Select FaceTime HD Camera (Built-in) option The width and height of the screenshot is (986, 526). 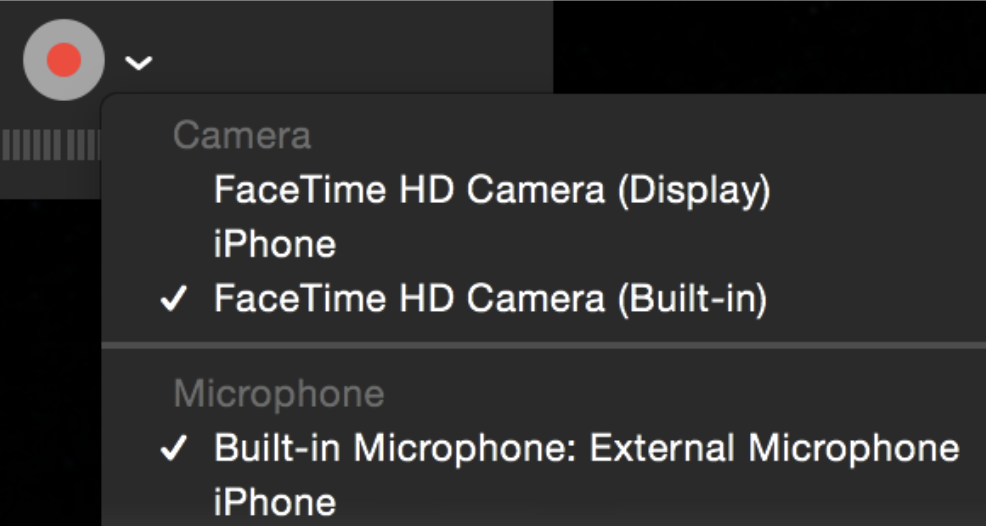tap(490, 298)
